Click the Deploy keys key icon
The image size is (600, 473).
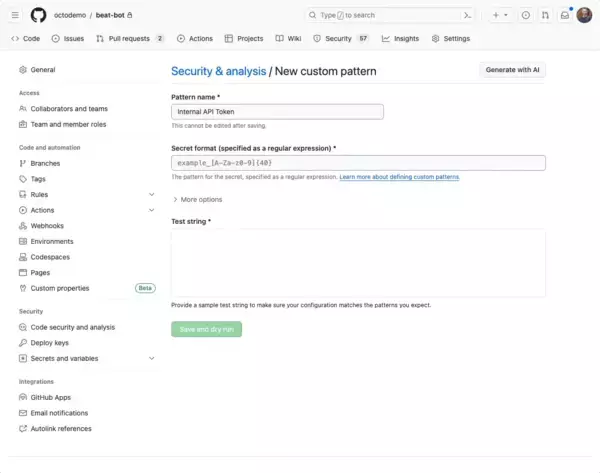pos(23,343)
